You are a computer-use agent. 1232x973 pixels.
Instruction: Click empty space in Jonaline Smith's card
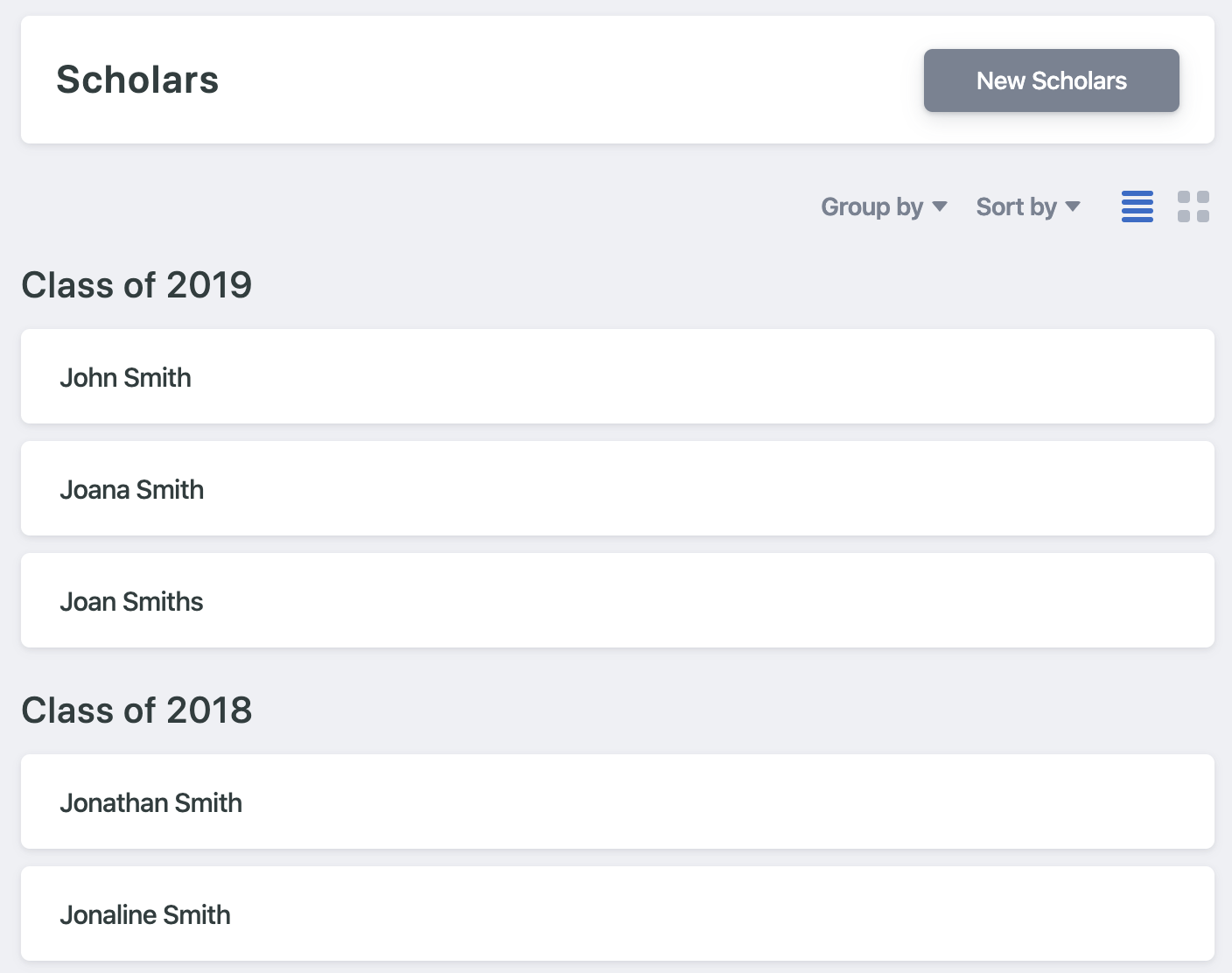700,914
